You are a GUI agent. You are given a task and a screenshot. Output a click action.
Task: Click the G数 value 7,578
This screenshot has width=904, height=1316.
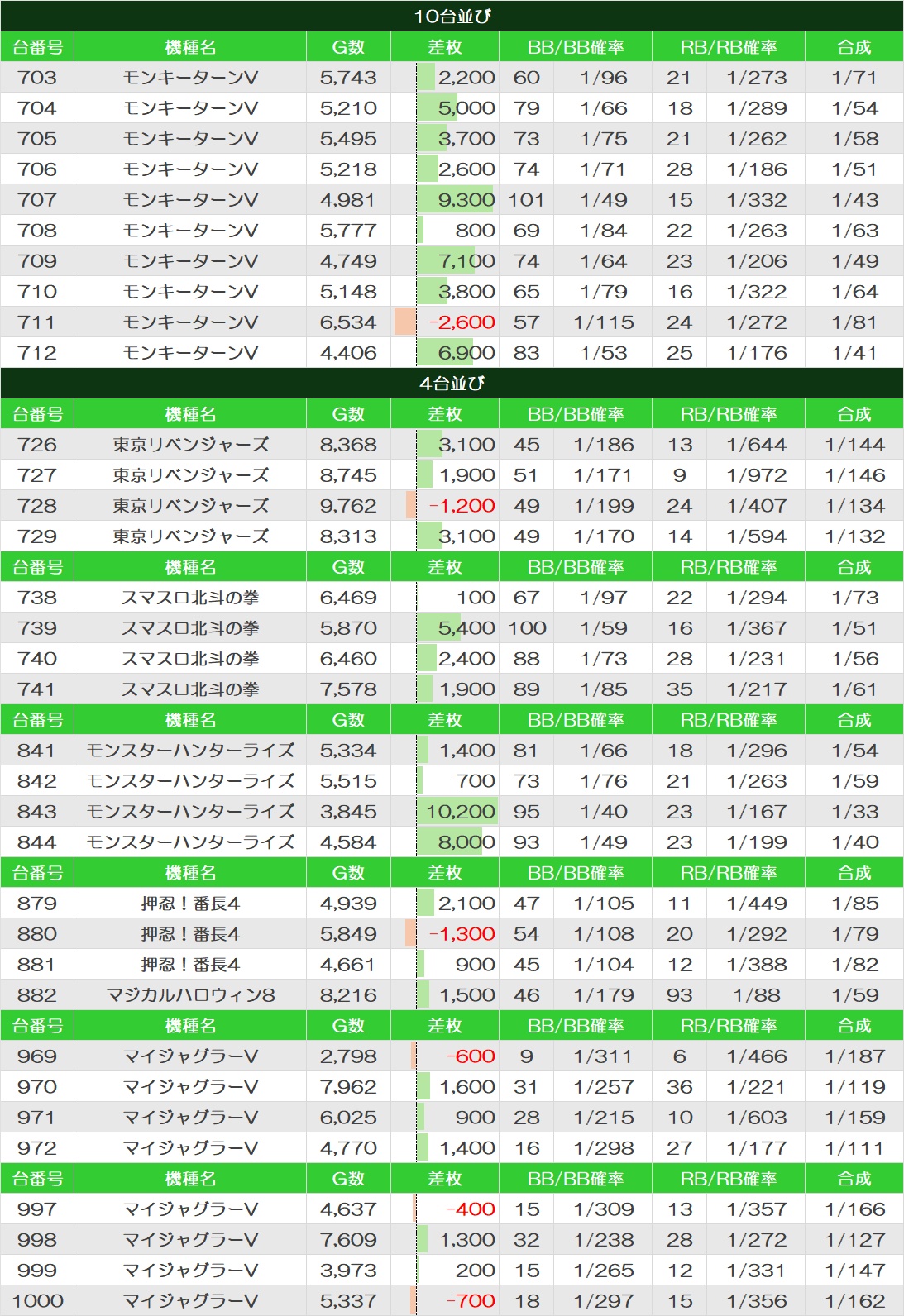[x=348, y=689]
